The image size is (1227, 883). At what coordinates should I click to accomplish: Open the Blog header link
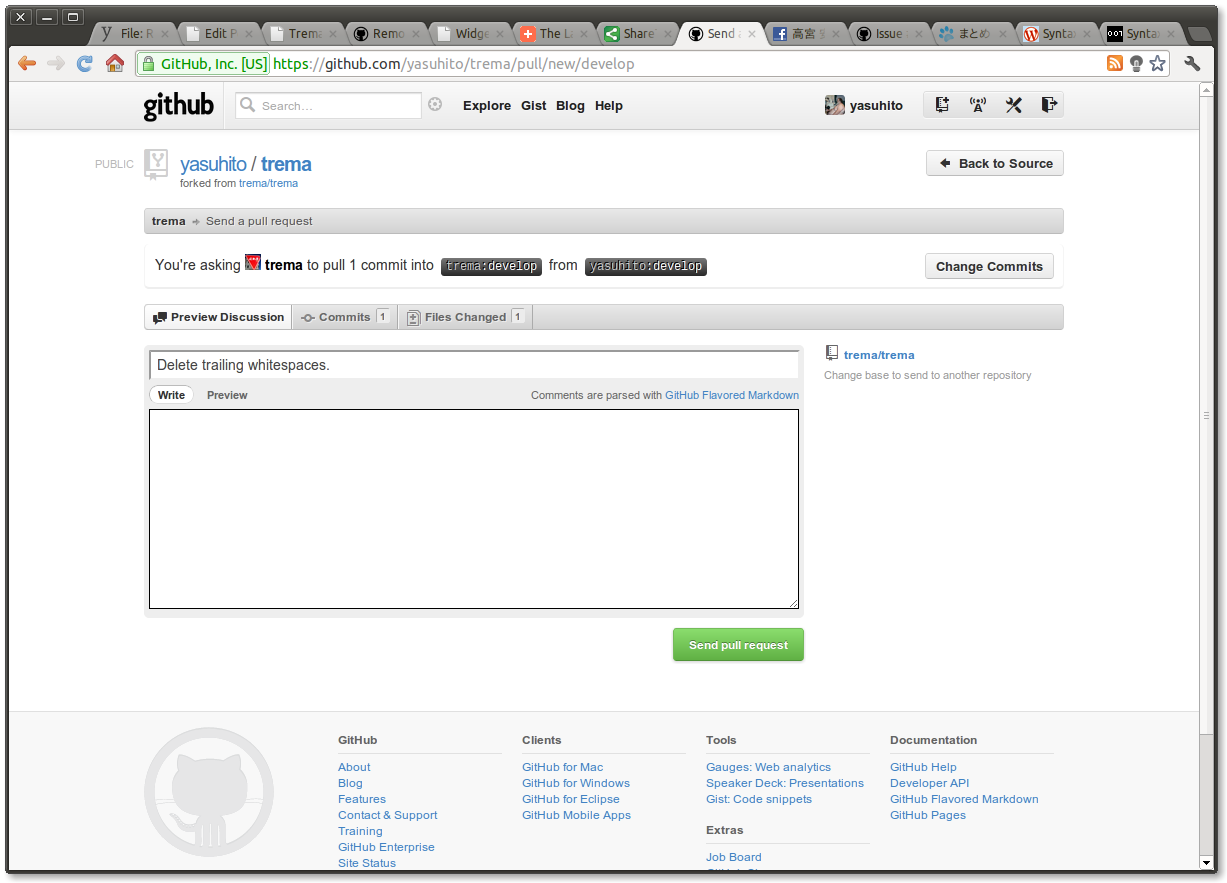pyautogui.click(x=570, y=106)
